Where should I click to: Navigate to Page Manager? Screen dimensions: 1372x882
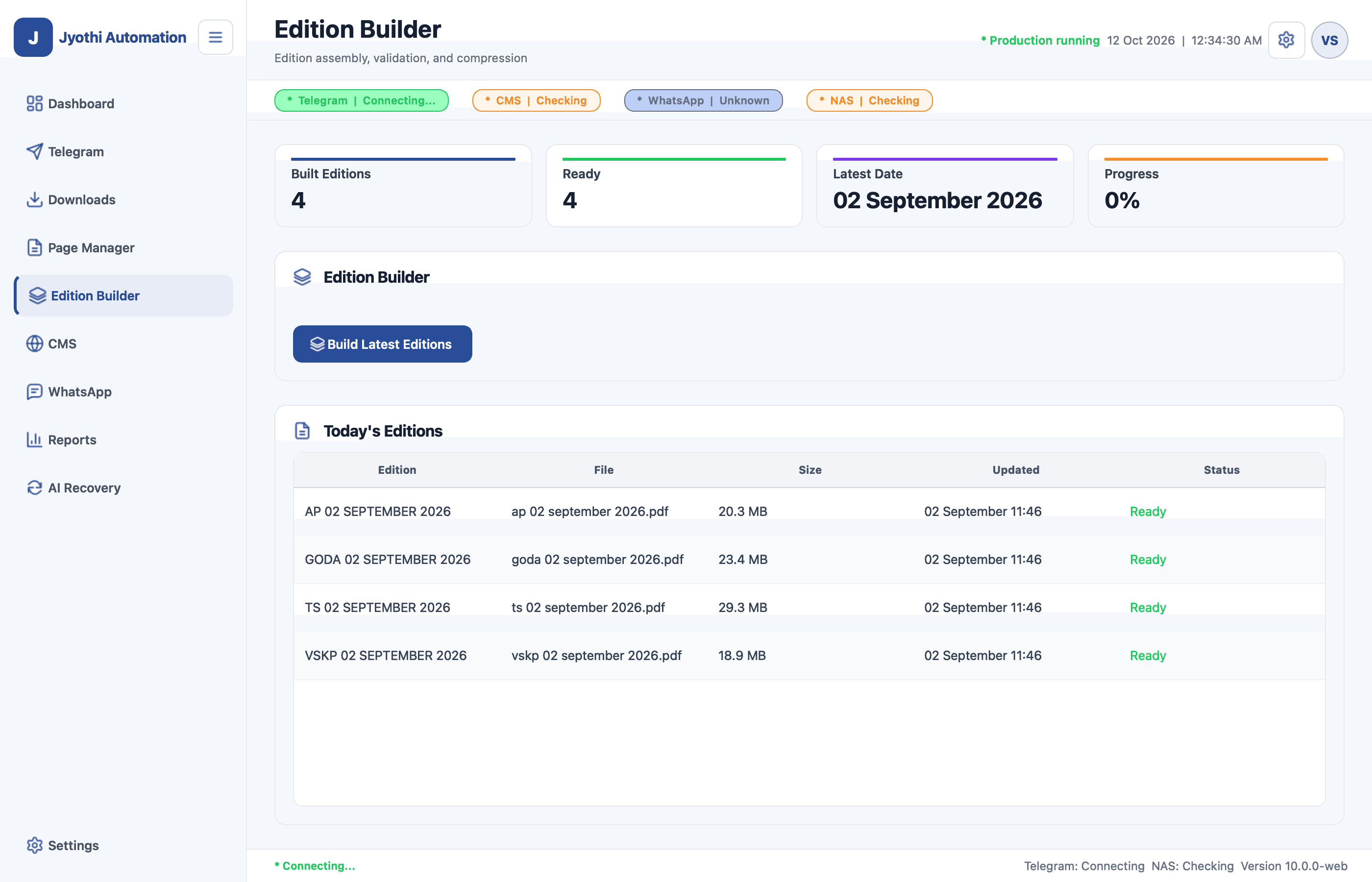123,248
